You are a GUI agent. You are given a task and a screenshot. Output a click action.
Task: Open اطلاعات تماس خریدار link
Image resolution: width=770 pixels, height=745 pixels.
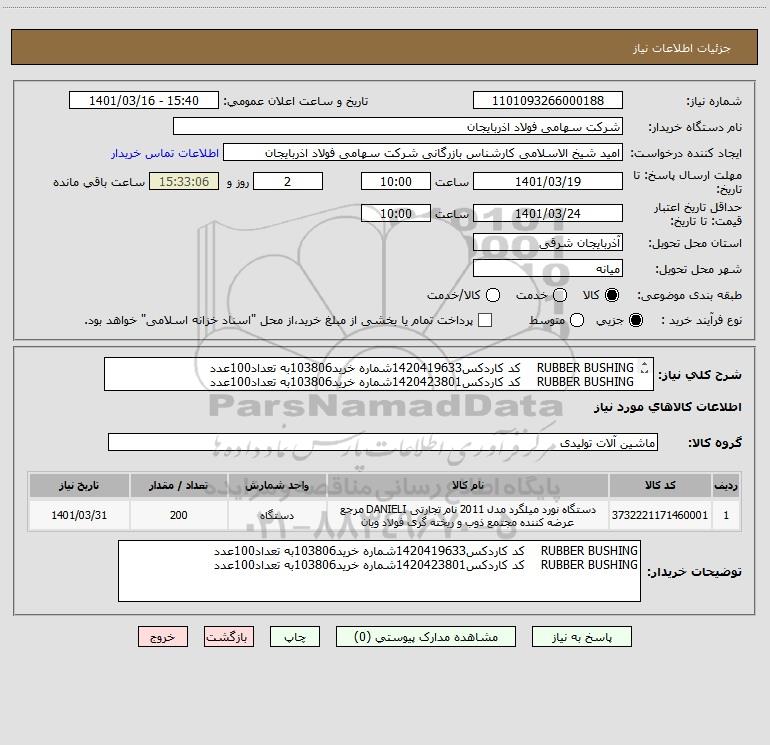(165, 153)
